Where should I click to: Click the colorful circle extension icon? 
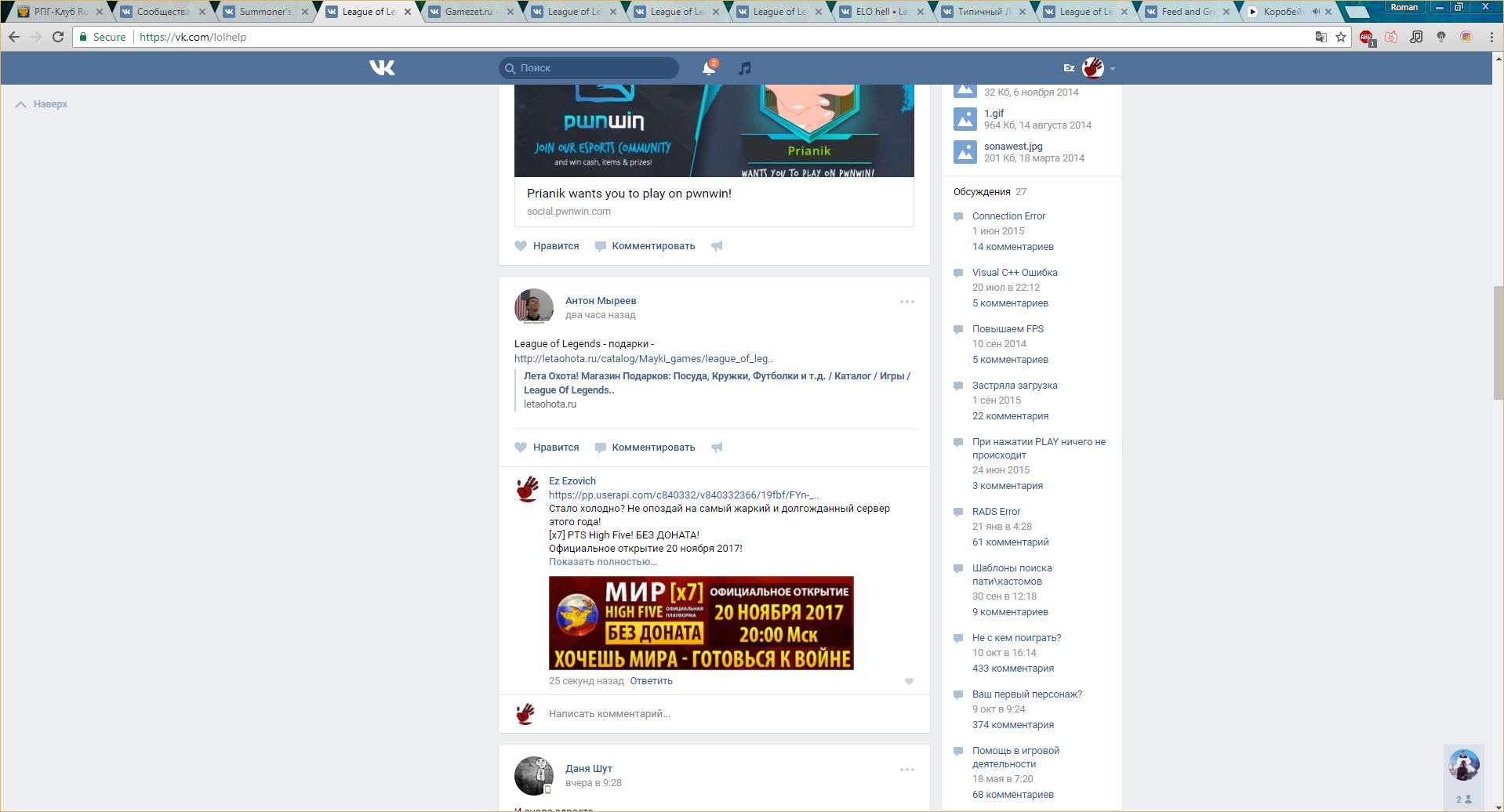point(1466,37)
